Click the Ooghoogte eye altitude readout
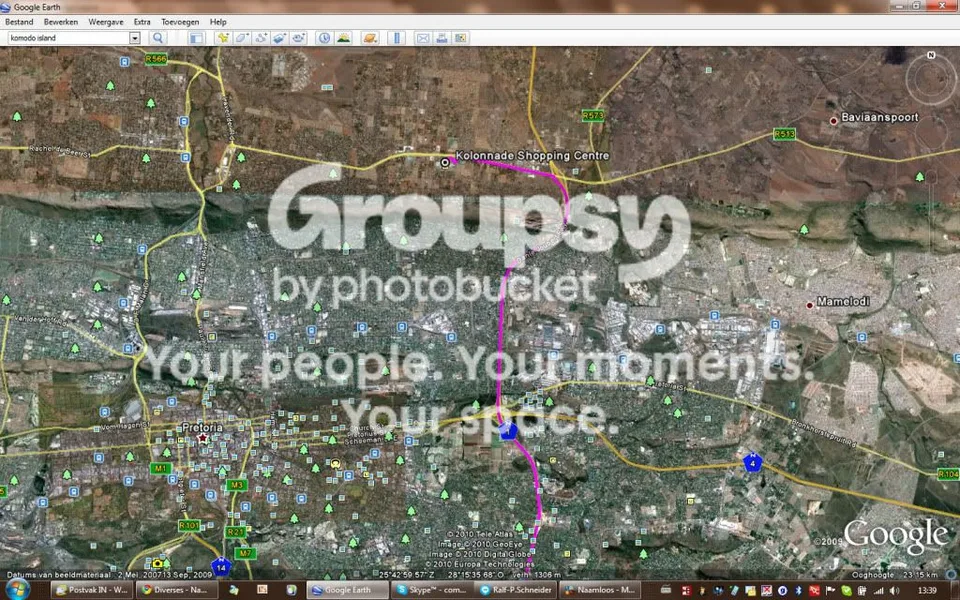Viewport: 960px width, 600px height. tap(894, 575)
